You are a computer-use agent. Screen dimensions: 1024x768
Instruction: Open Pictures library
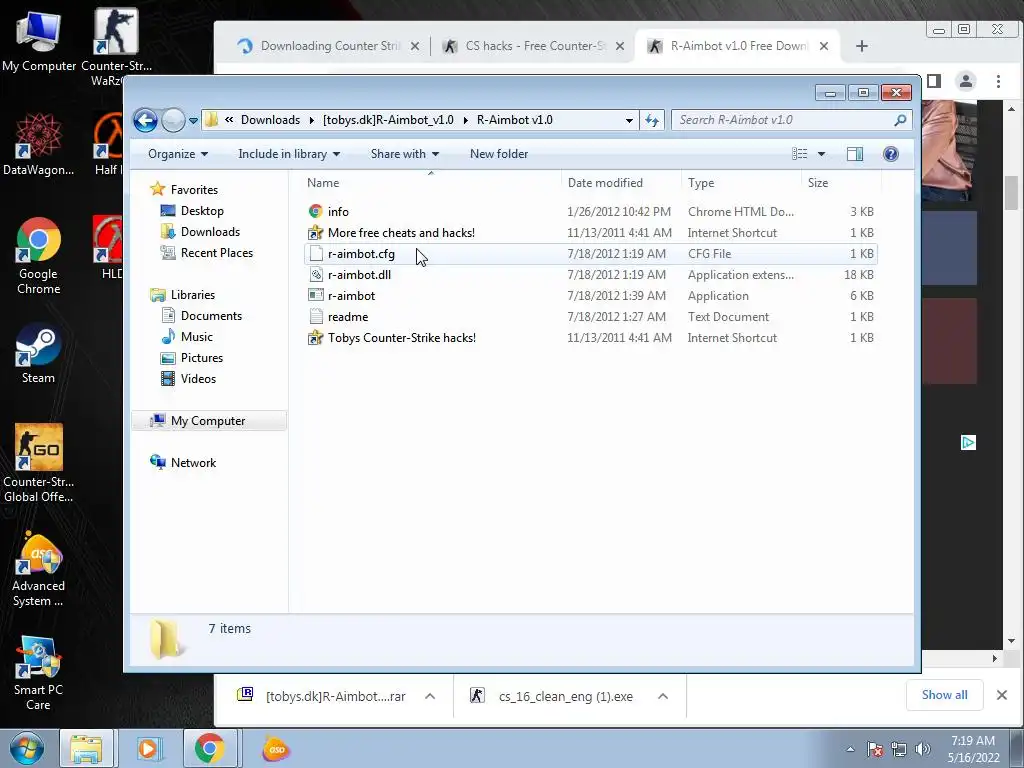click(x=202, y=358)
